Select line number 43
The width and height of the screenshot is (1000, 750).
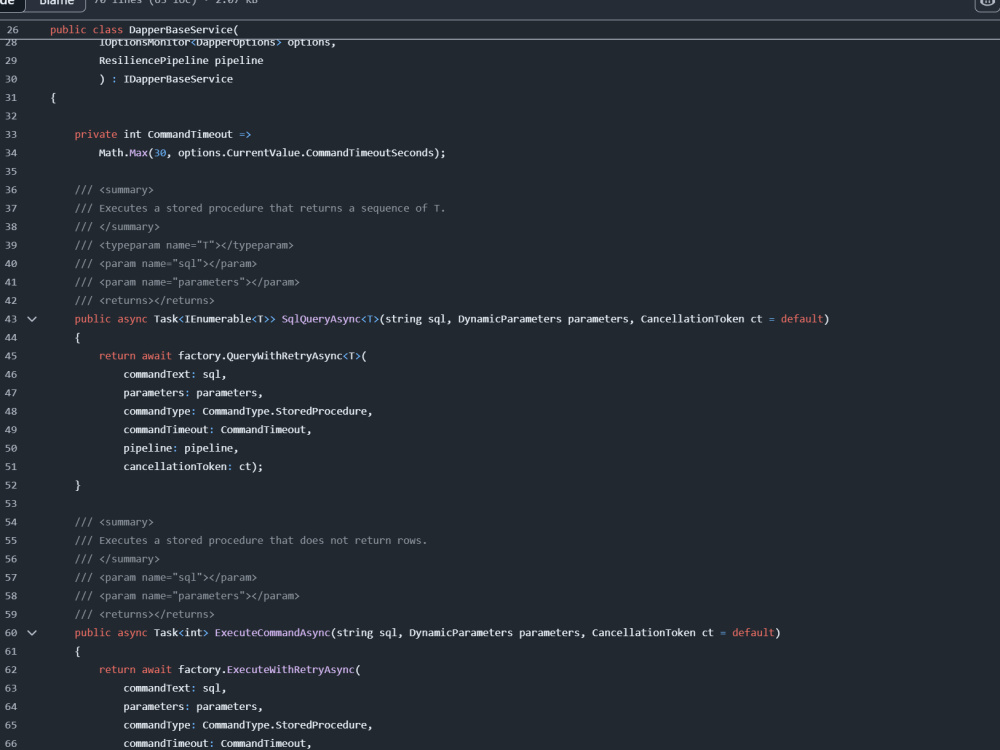[11, 319]
